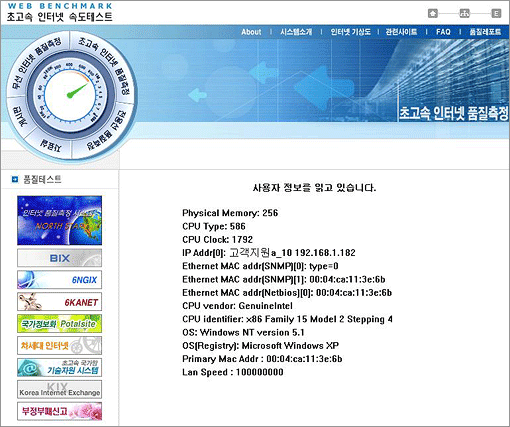Open the 품질레포트 menu item
510x427 pixels.
pyautogui.click(x=485, y=32)
